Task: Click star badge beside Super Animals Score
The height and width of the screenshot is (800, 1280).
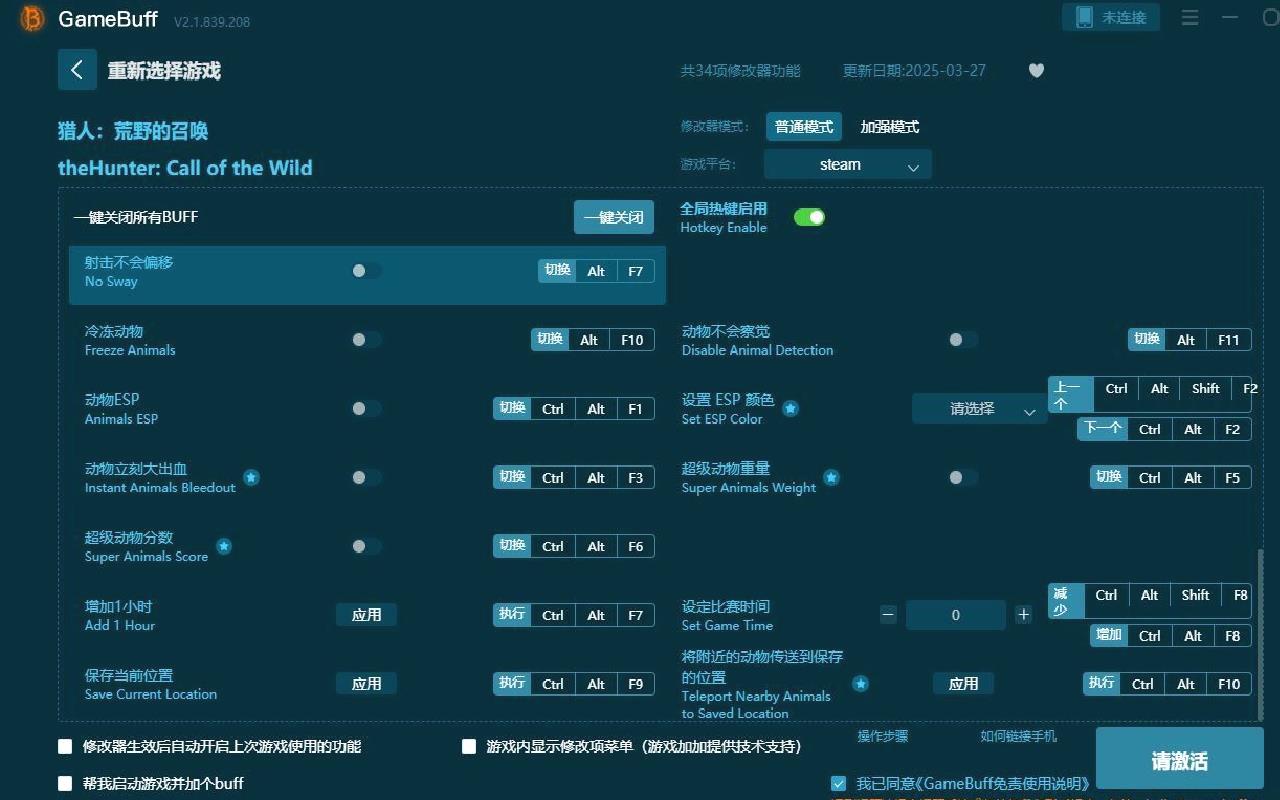Action: point(224,547)
